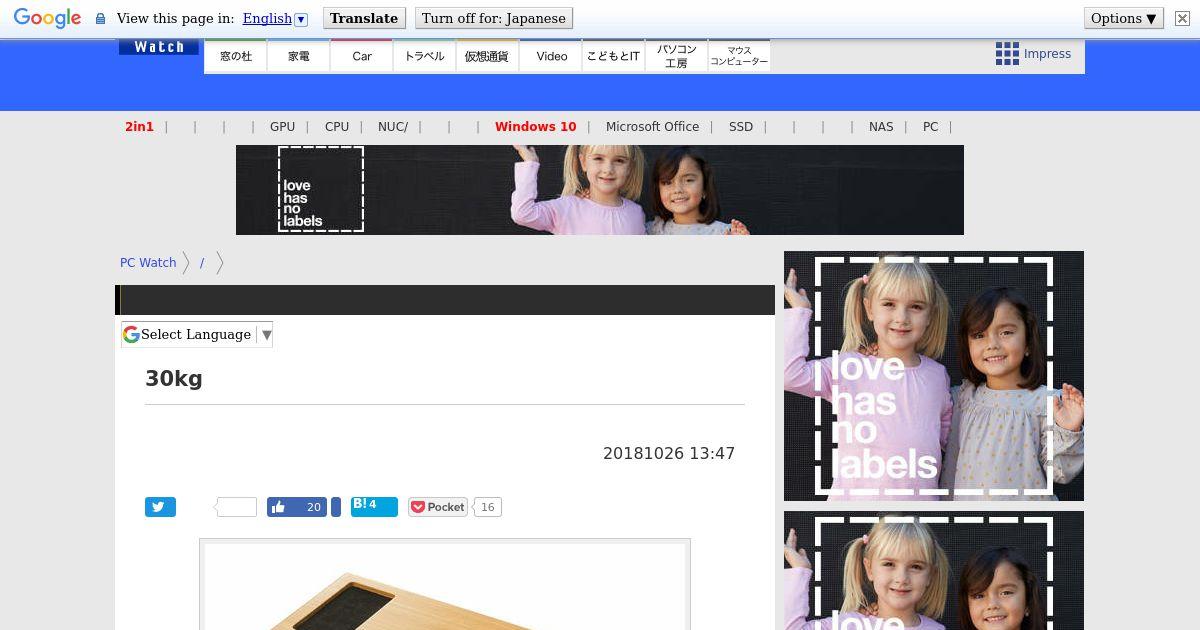Open the CPU topic link
This screenshot has height=630, width=1200.
pos(337,127)
